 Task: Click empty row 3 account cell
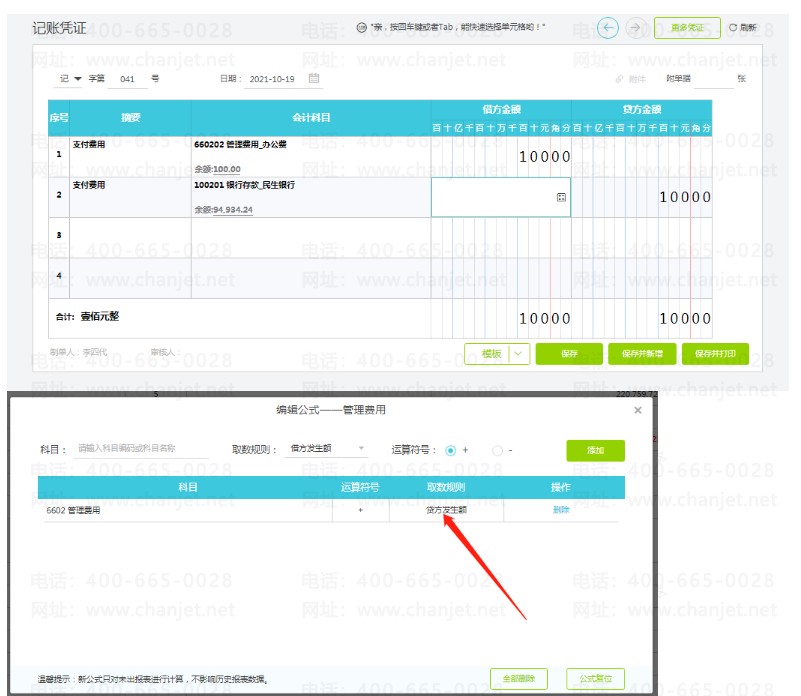[x=311, y=238]
